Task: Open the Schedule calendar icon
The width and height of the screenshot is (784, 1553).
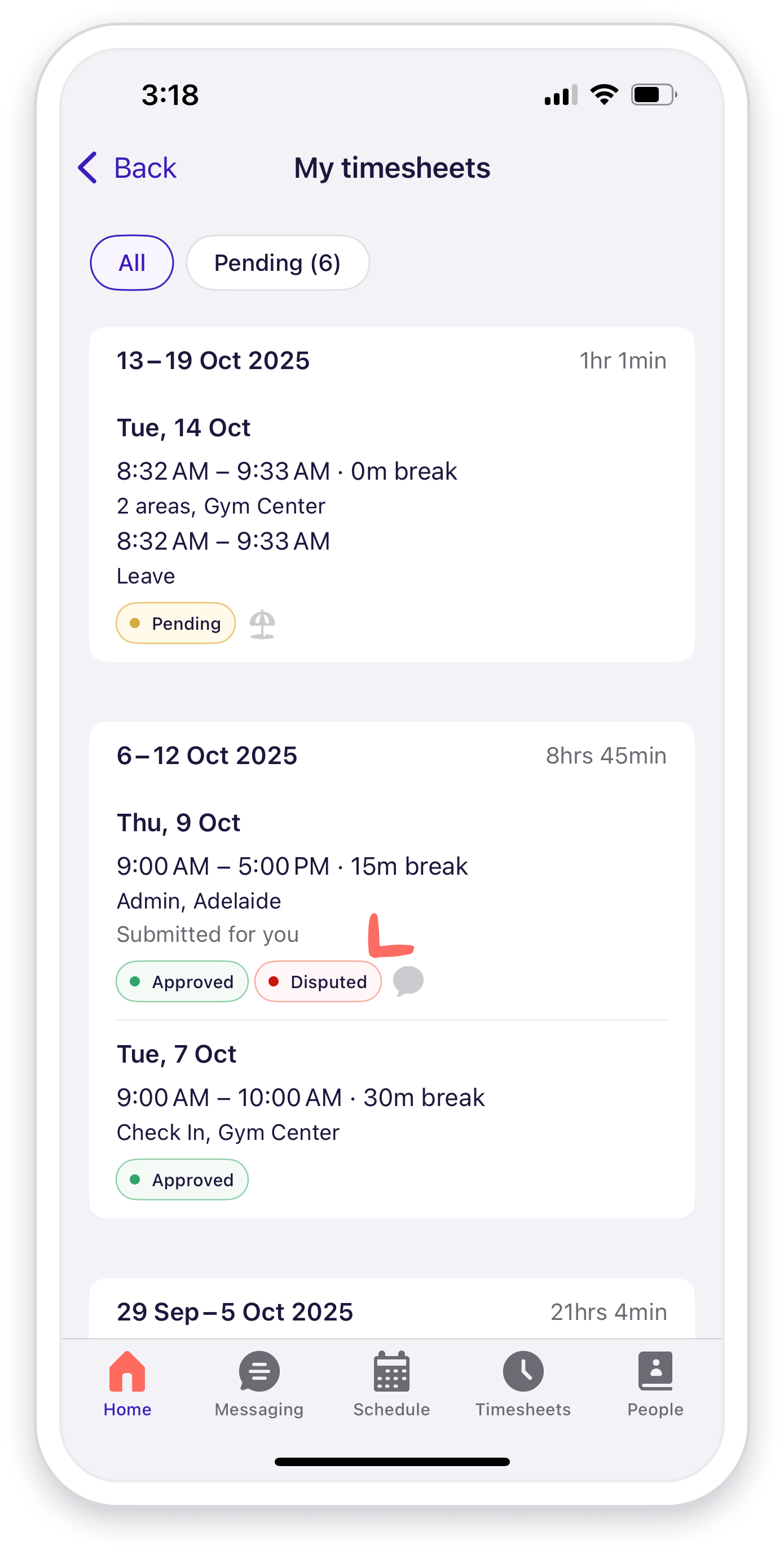Action: coord(391,1371)
